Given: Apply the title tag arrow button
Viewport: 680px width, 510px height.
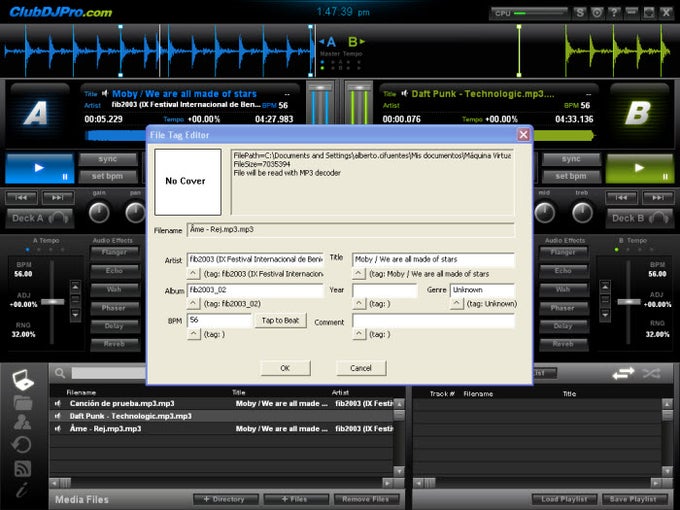Looking at the screenshot, I should [359, 274].
